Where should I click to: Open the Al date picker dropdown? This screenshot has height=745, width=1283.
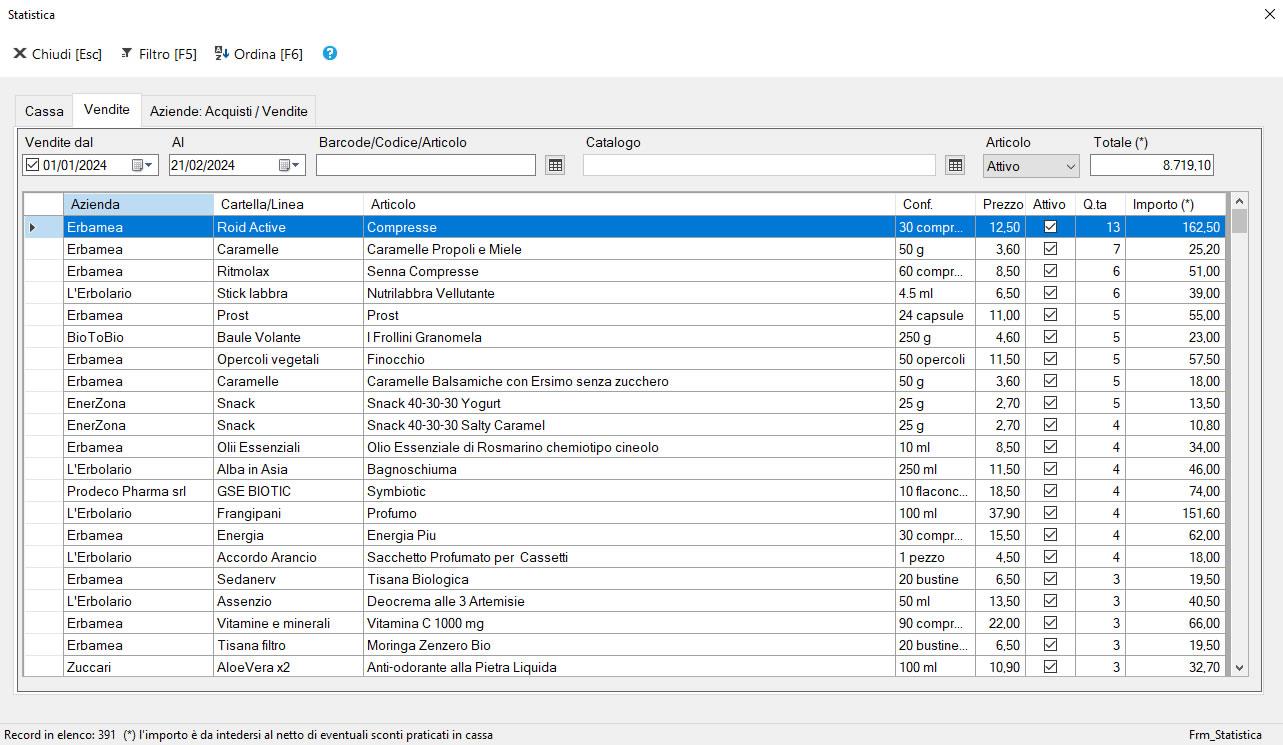(x=290, y=165)
